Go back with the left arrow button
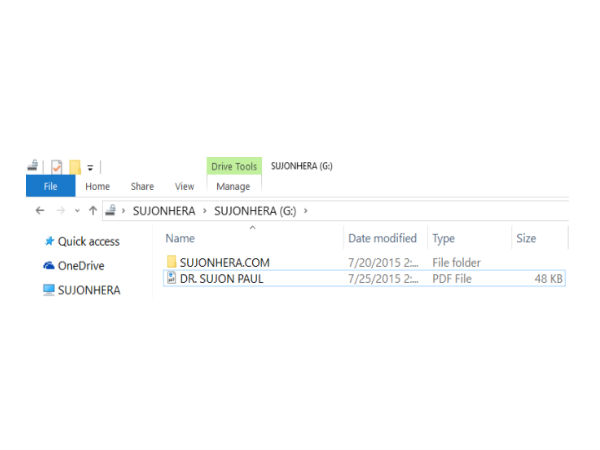The image size is (600, 450). click(40, 211)
